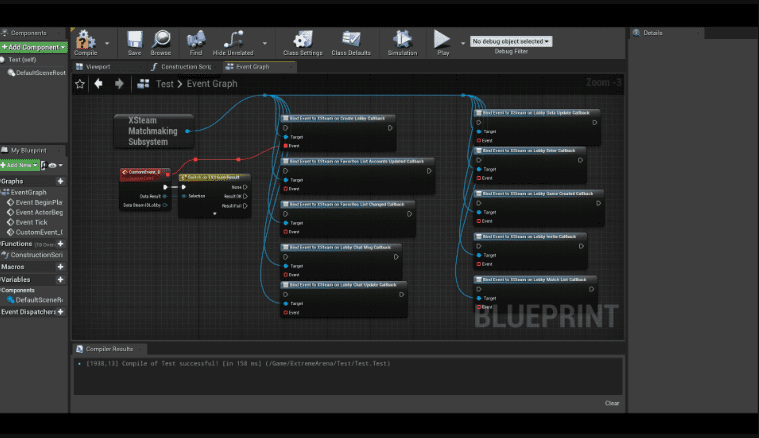Screen dimensions: 759x438
Task: Open the debug object selector dropdown
Action: coord(511,42)
